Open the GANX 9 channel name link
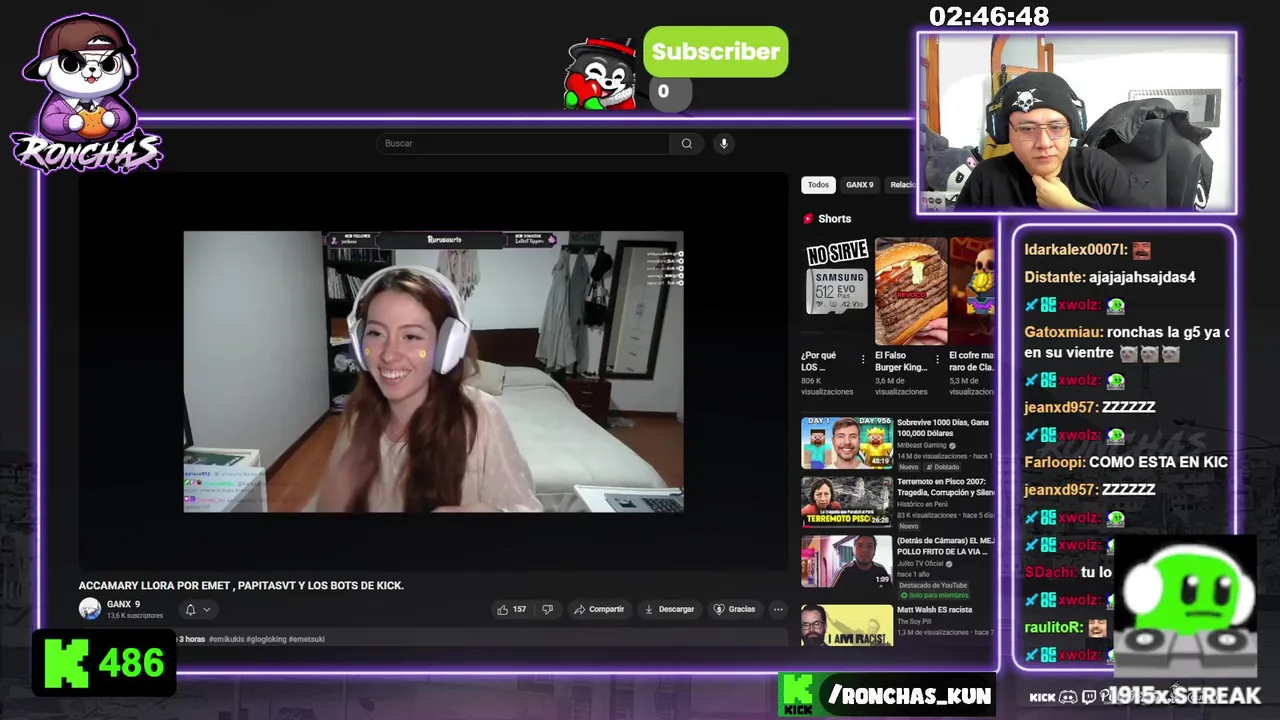Screen dimensions: 1280x720 coord(123,604)
